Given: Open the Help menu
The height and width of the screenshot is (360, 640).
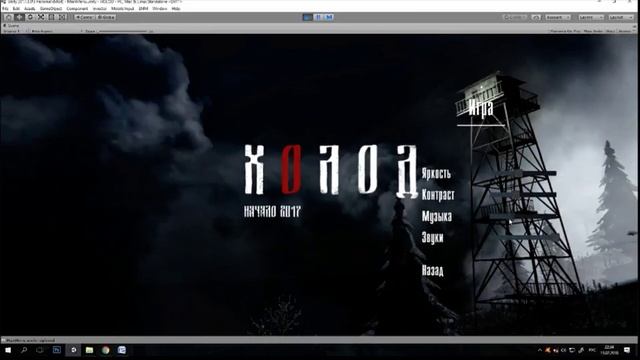Looking at the screenshot, I should (x=176, y=9).
